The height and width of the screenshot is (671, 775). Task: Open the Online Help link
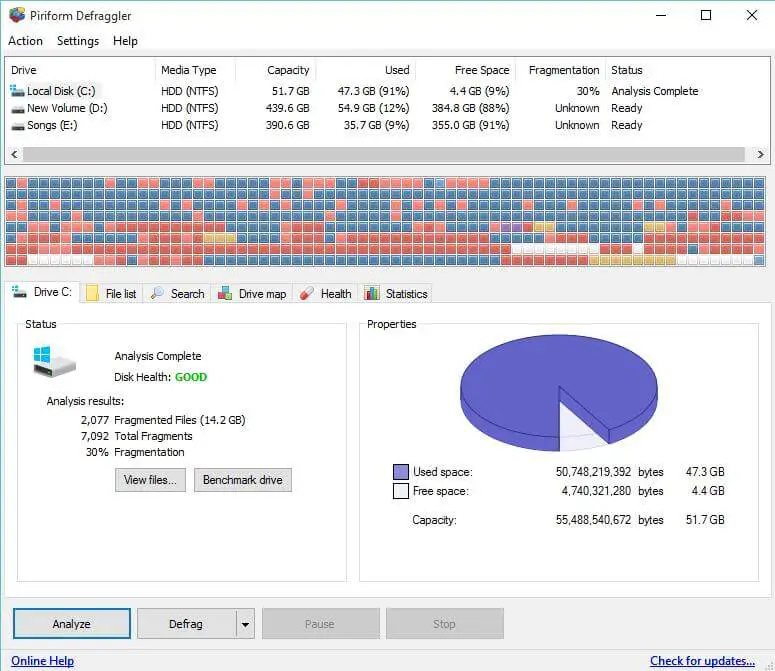(43, 661)
